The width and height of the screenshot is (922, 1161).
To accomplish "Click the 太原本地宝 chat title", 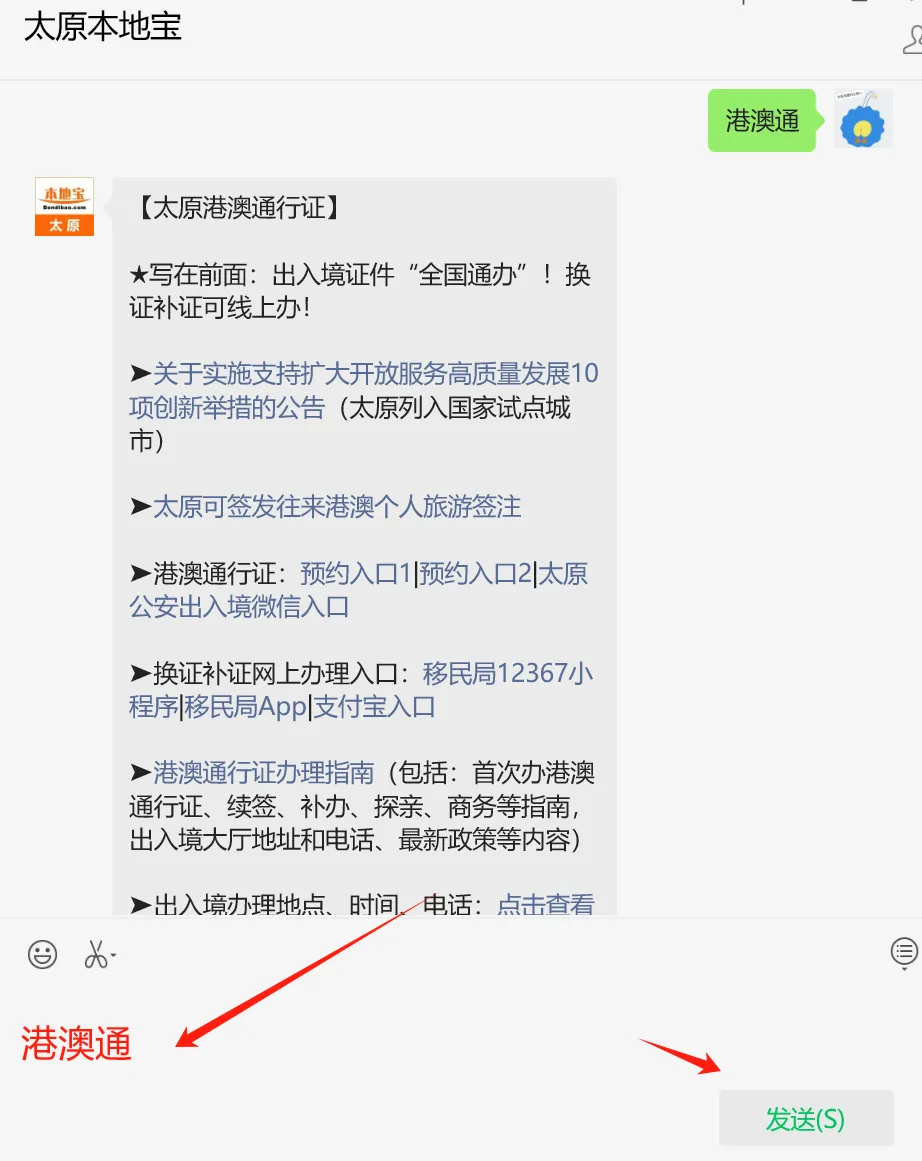I will [x=103, y=27].
